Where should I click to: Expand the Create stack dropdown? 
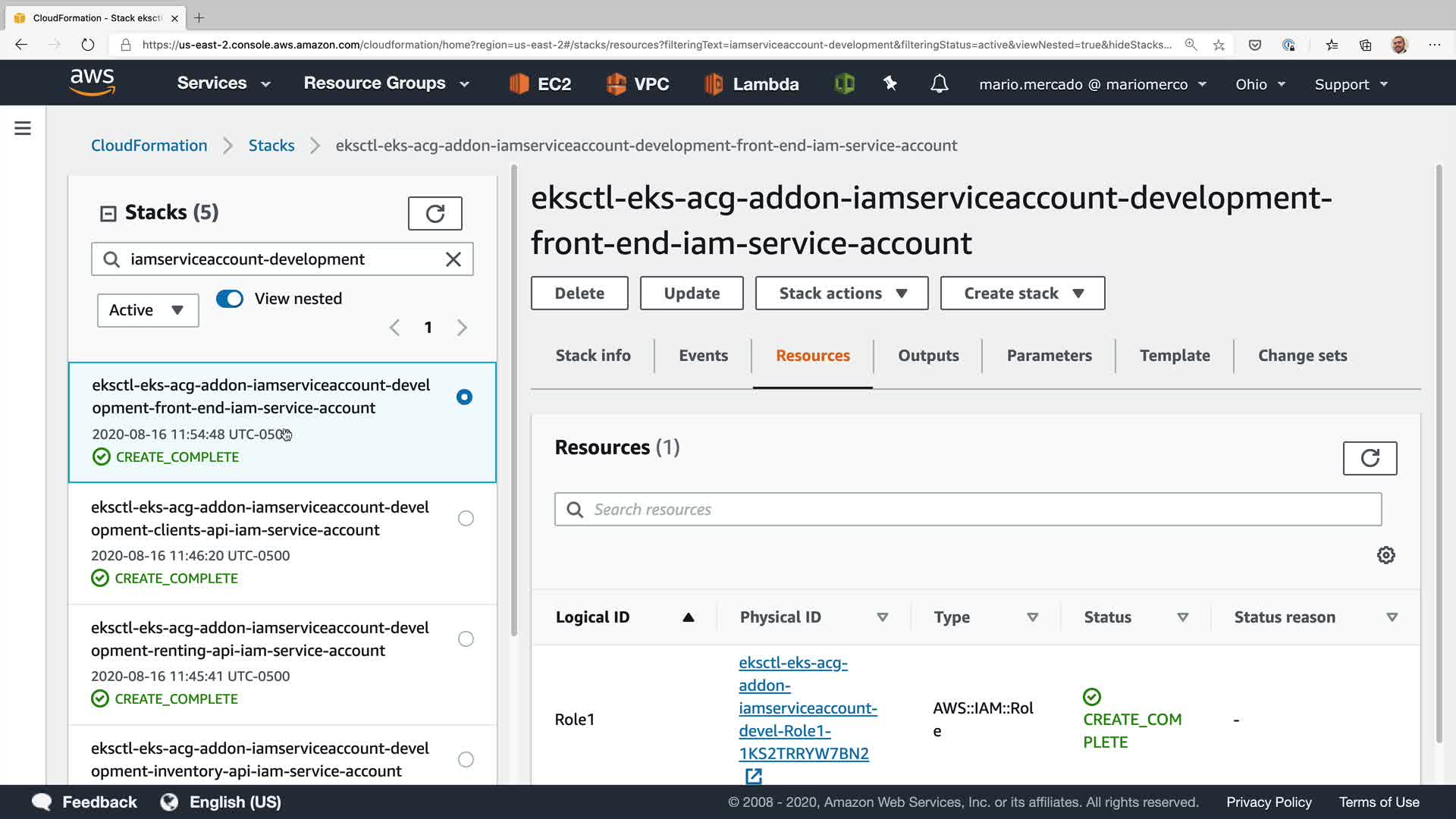point(1022,293)
